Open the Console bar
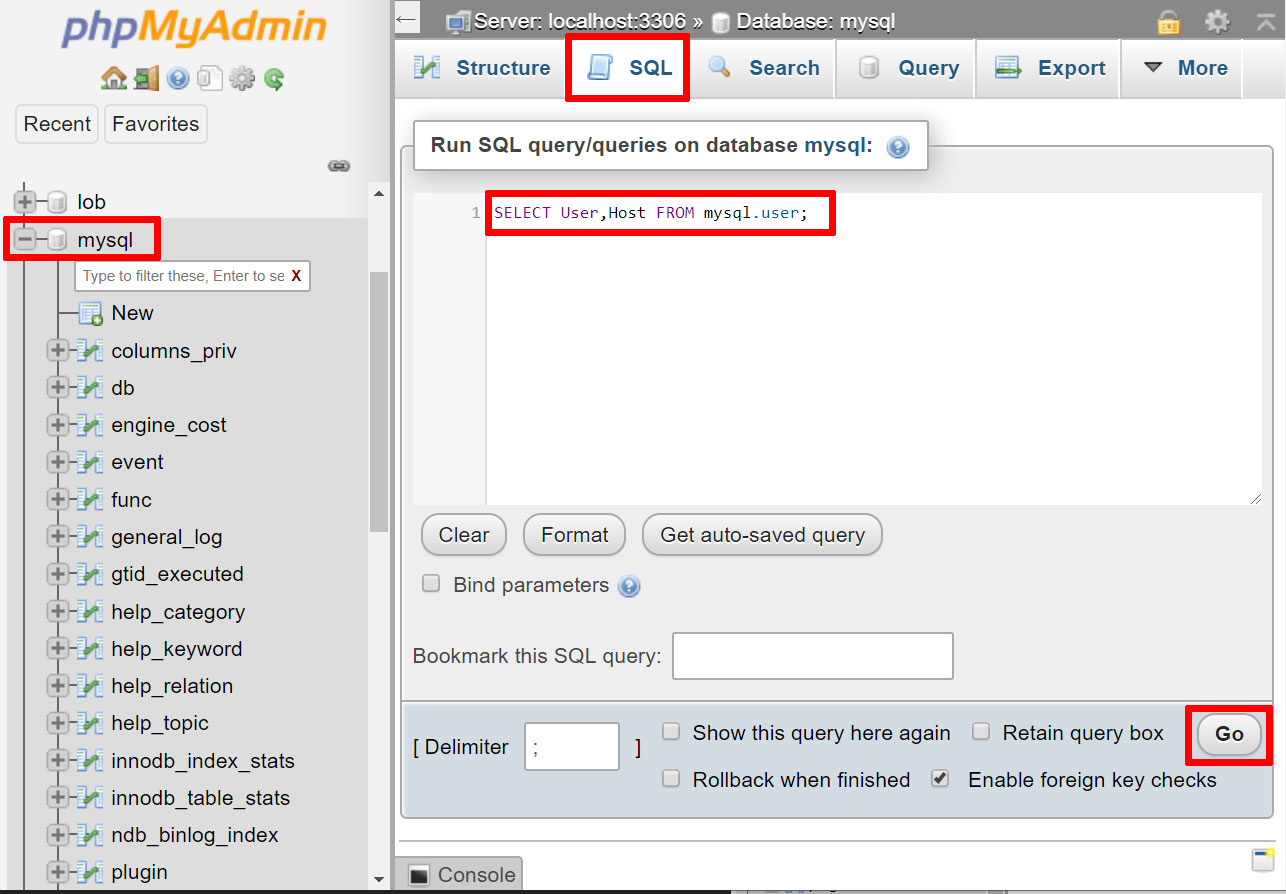The height and width of the screenshot is (894, 1286). 460,875
